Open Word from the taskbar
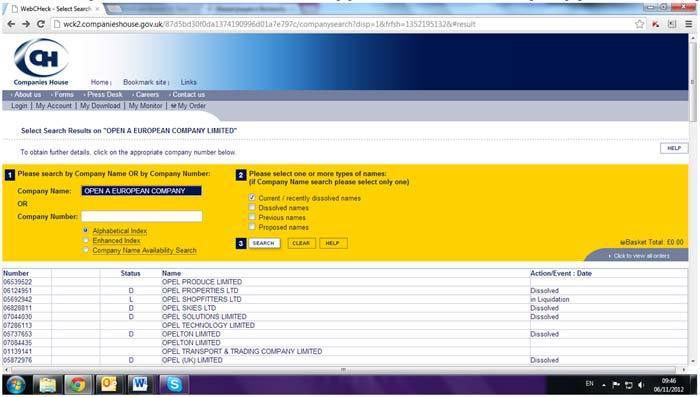 click(x=140, y=384)
